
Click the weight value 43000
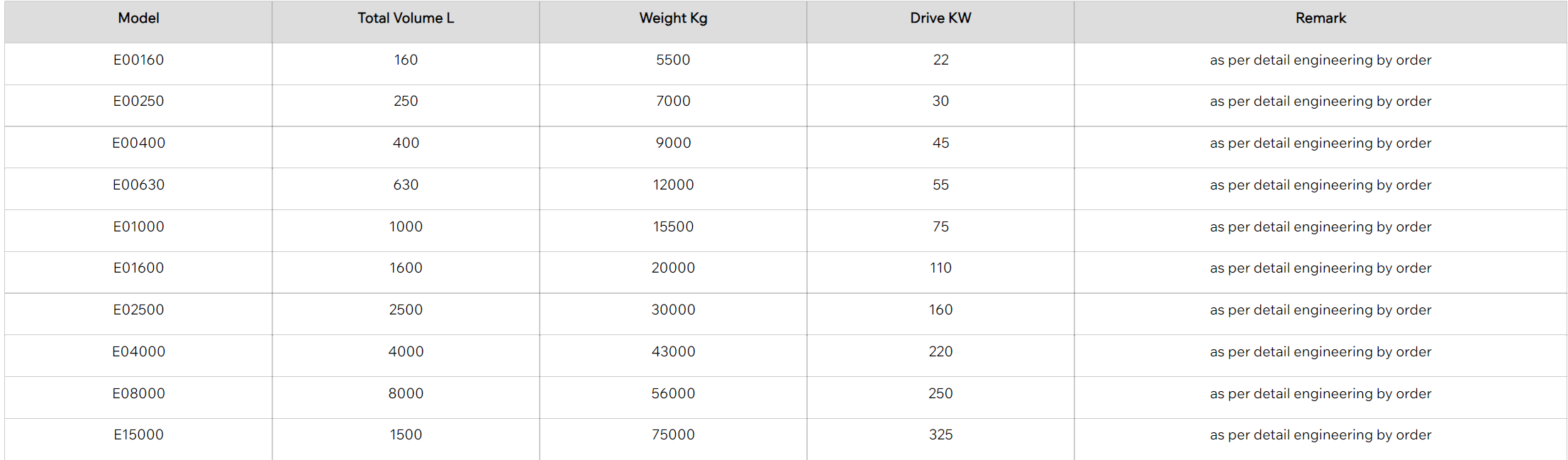coord(673,352)
